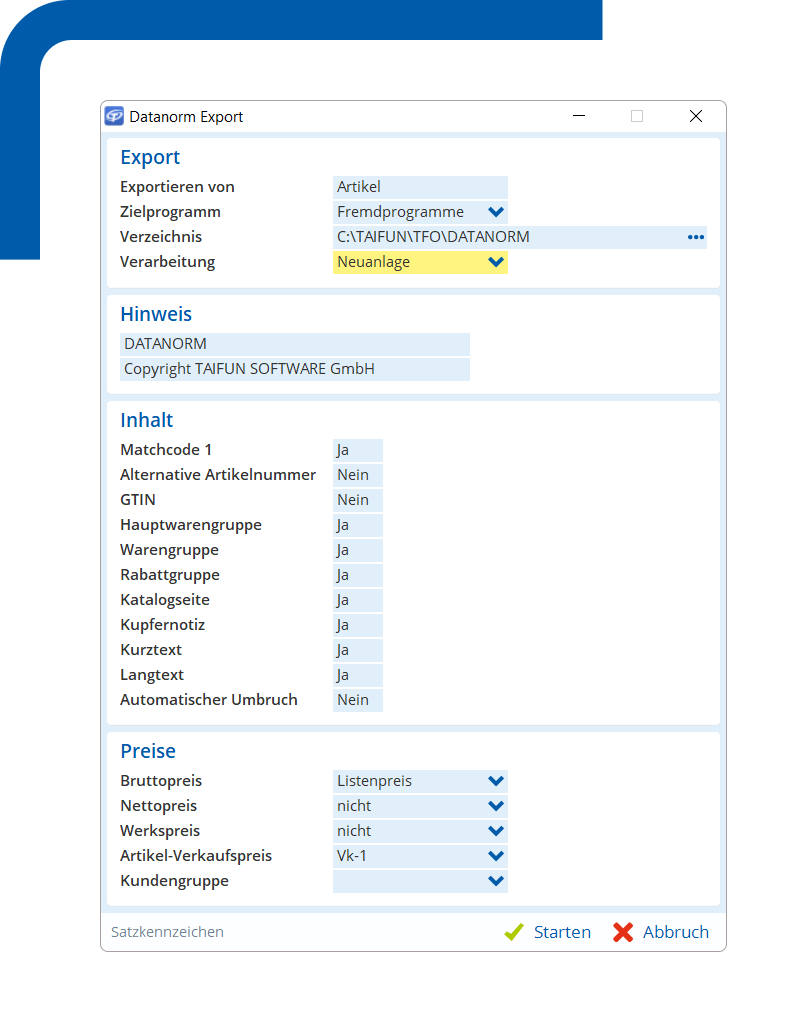Minimize the Datanorm Export window
The height and width of the screenshot is (1012, 787).
click(578, 116)
